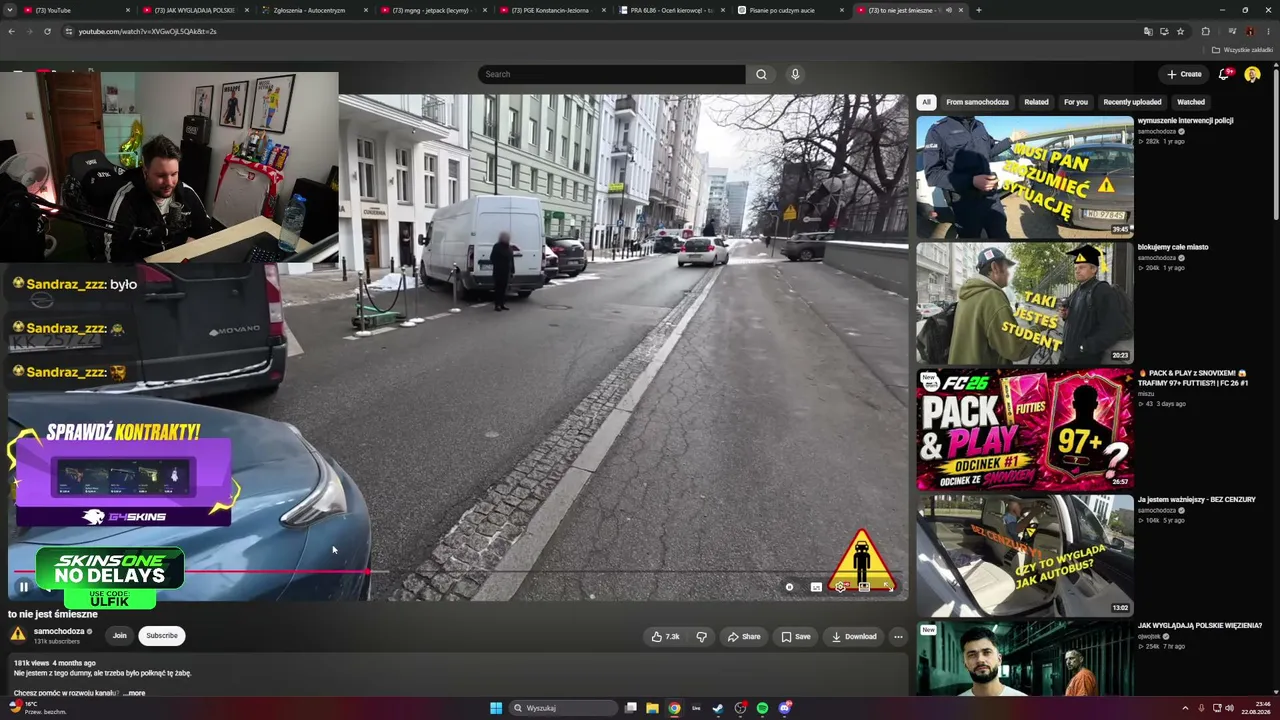This screenshot has width=1280, height=720.
Task: Open the taskbar volume control
Action: (x=1229, y=708)
